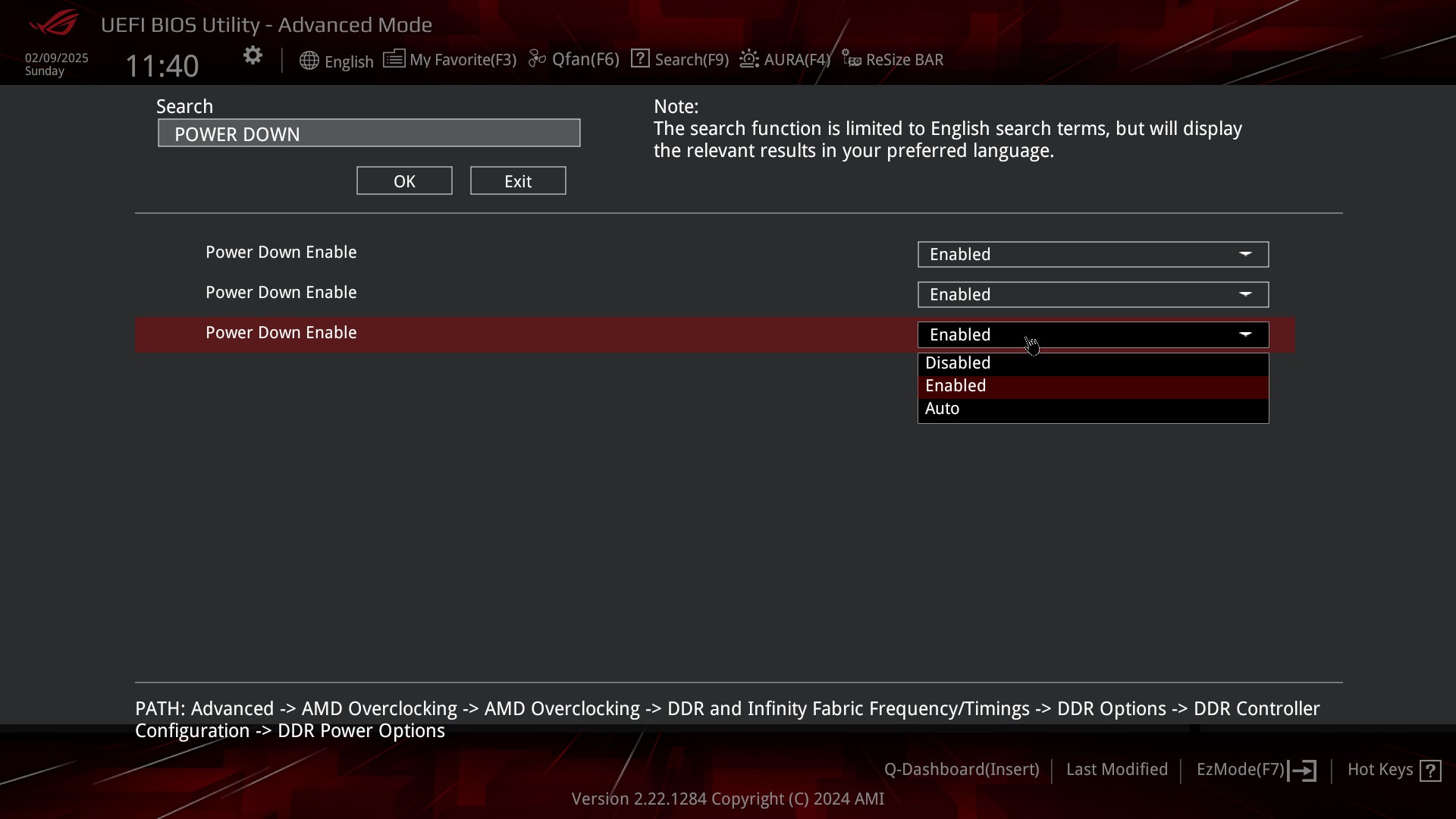Click the globe language icon

[309, 61]
